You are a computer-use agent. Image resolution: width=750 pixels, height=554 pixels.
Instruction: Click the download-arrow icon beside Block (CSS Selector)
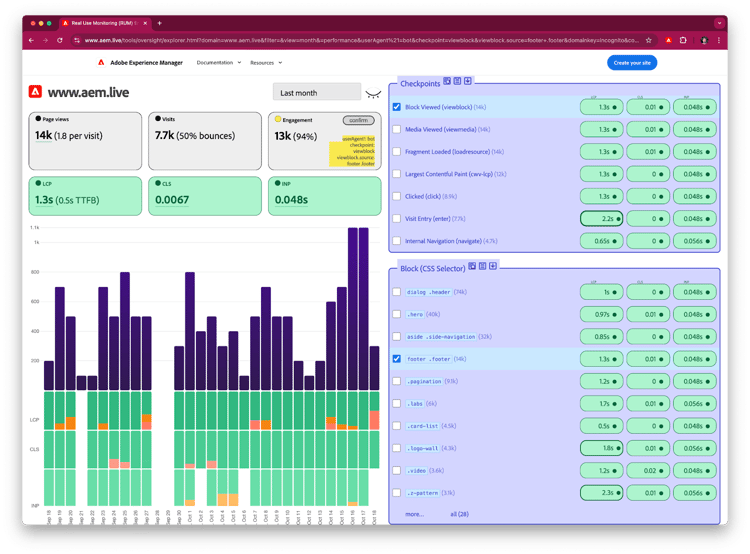(x=493, y=266)
